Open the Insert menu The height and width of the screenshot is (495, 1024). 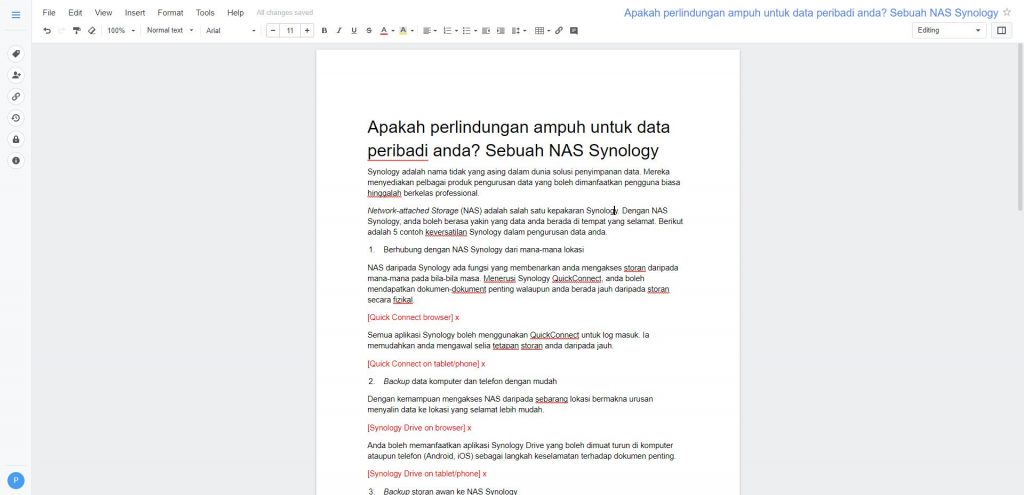135,12
